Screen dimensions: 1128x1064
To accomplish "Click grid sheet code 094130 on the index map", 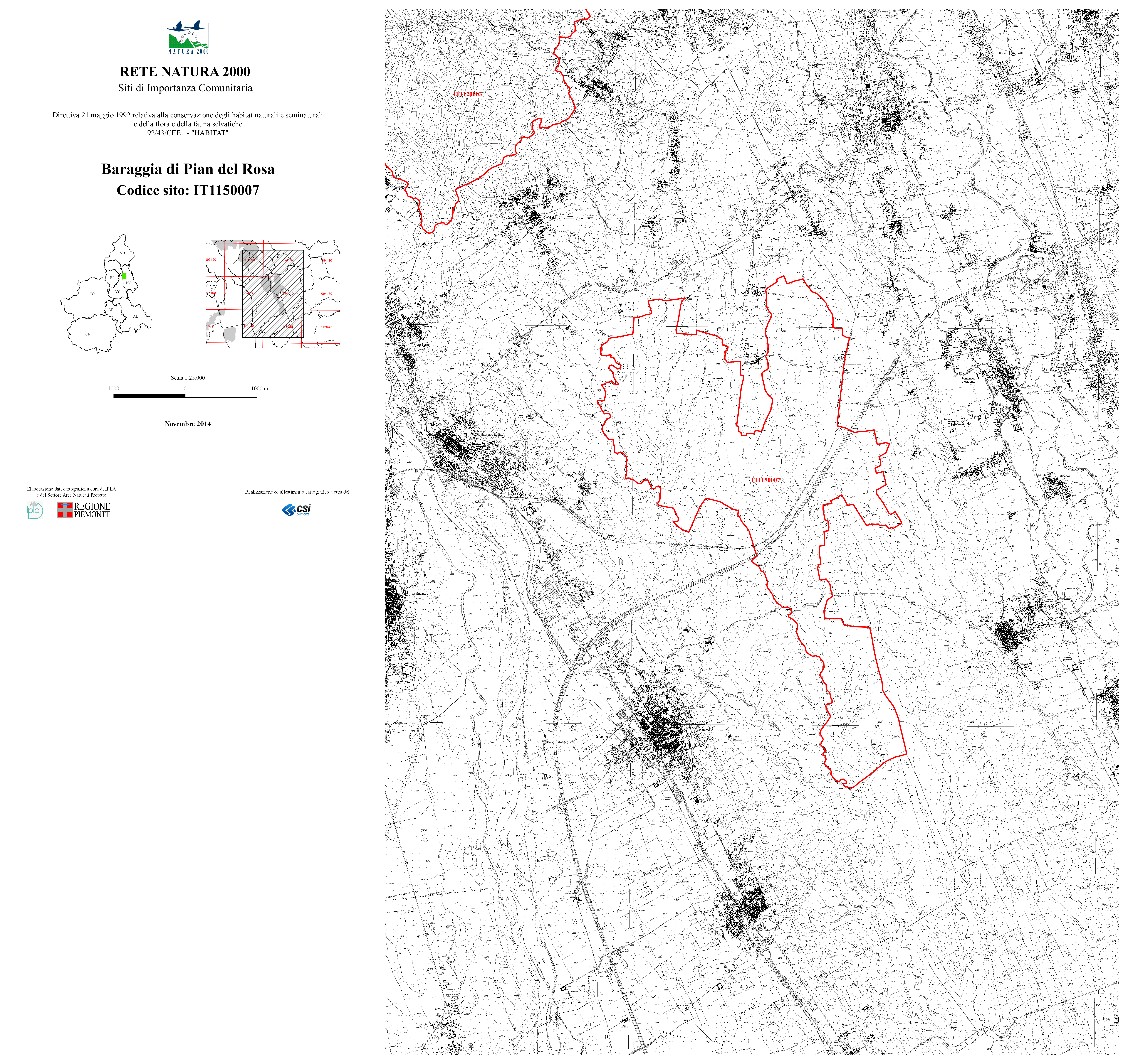I will [249, 293].
